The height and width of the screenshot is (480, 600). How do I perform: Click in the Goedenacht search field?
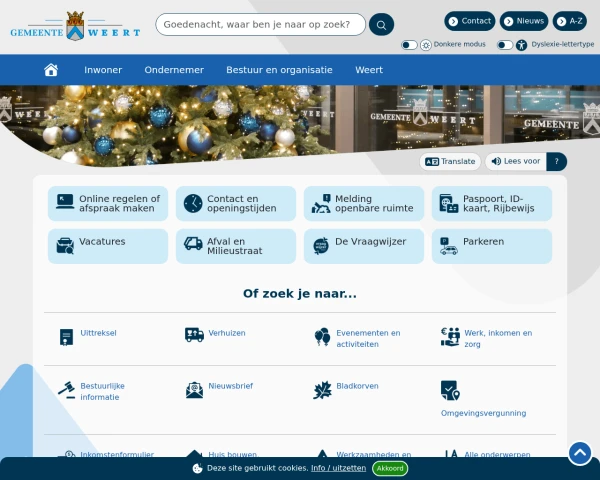[261, 24]
